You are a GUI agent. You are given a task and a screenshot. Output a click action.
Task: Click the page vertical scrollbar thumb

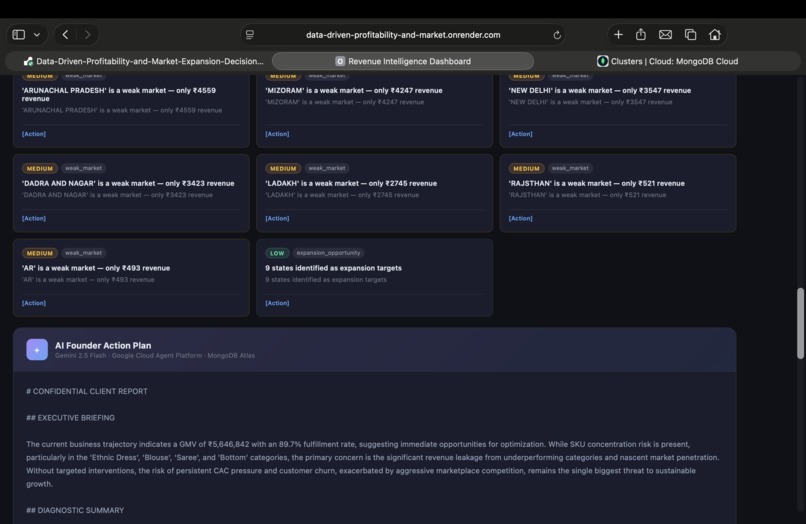click(x=800, y=323)
